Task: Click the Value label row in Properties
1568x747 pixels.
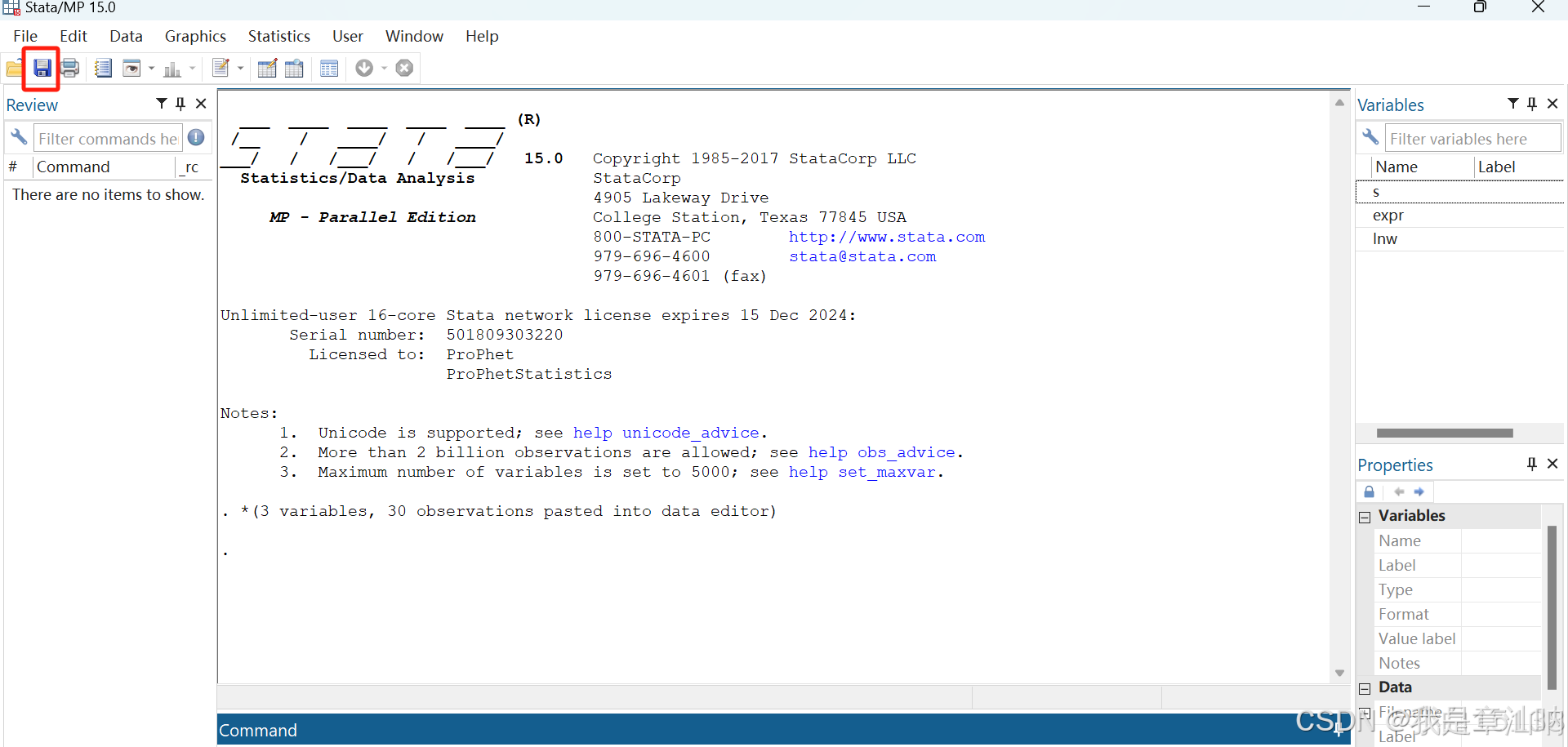Action: point(1458,638)
